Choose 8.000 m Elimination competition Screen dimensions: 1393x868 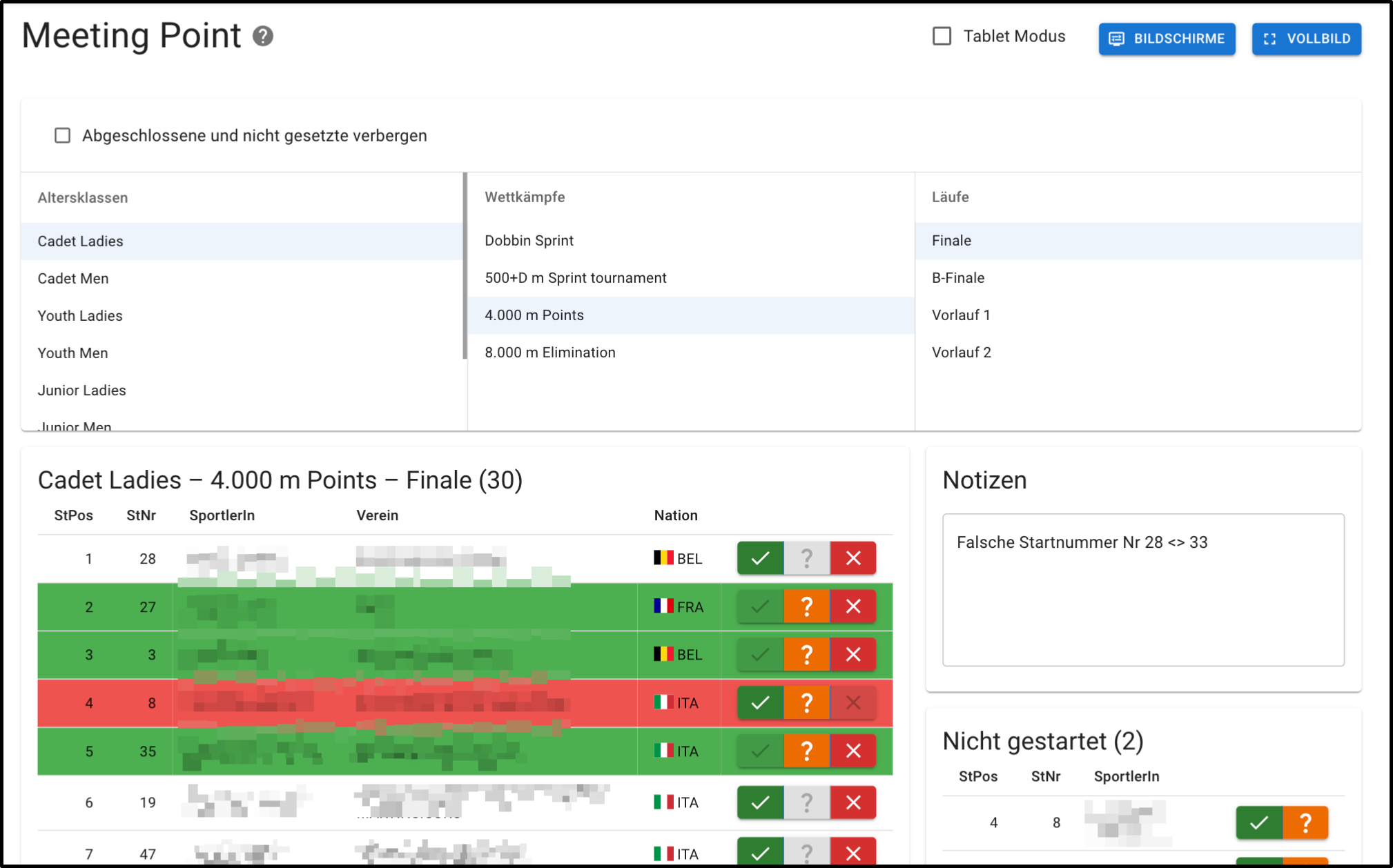691,352
